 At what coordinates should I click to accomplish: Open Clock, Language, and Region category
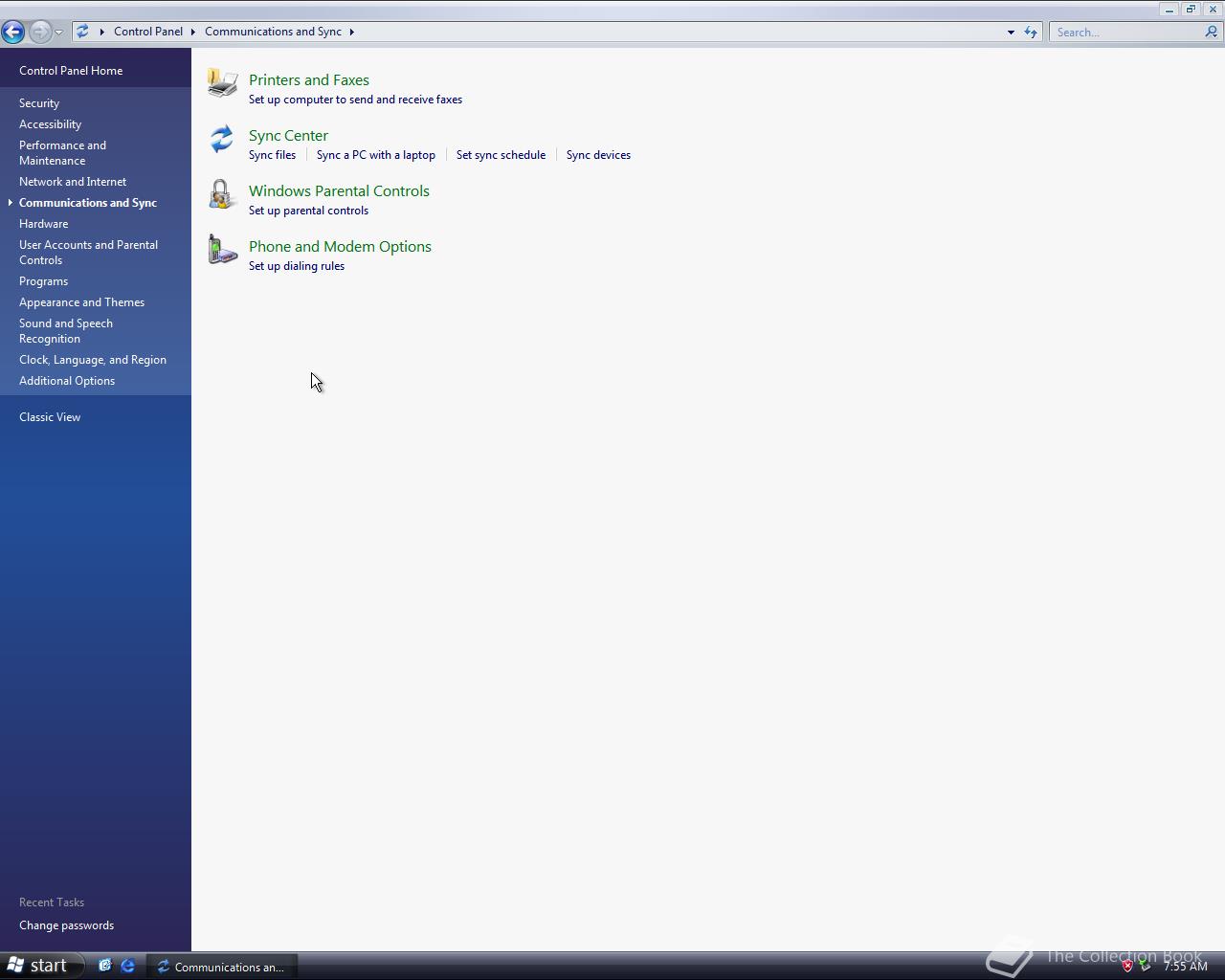93,360
